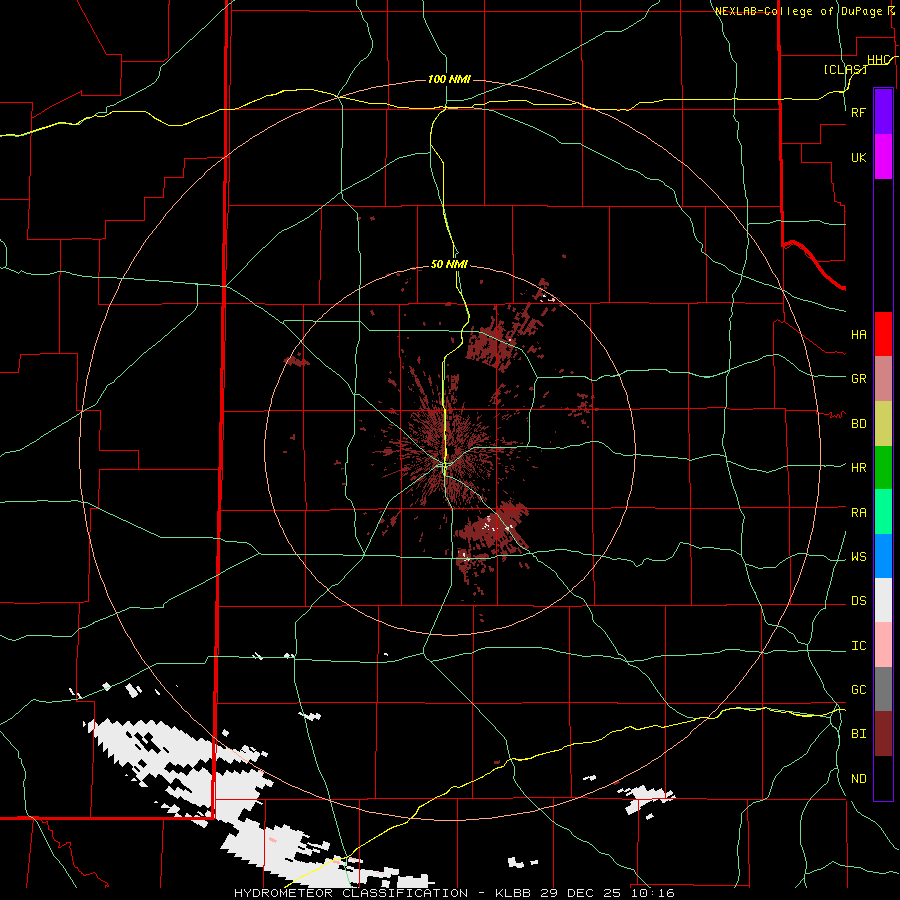Select the WS blue legend swatch

coord(883,556)
